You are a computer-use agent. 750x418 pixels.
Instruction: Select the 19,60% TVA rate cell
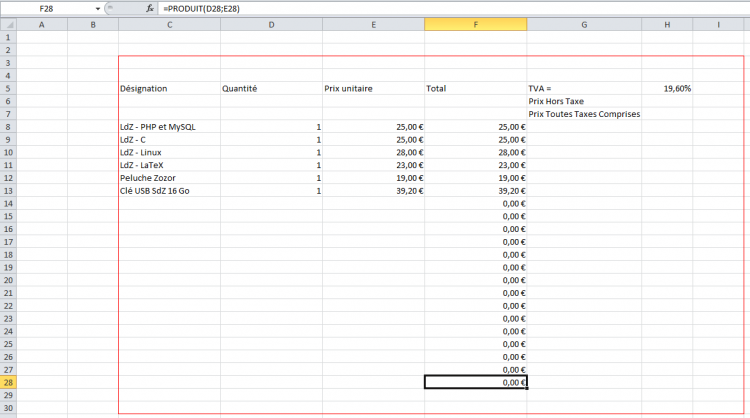(x=667, y=88)
